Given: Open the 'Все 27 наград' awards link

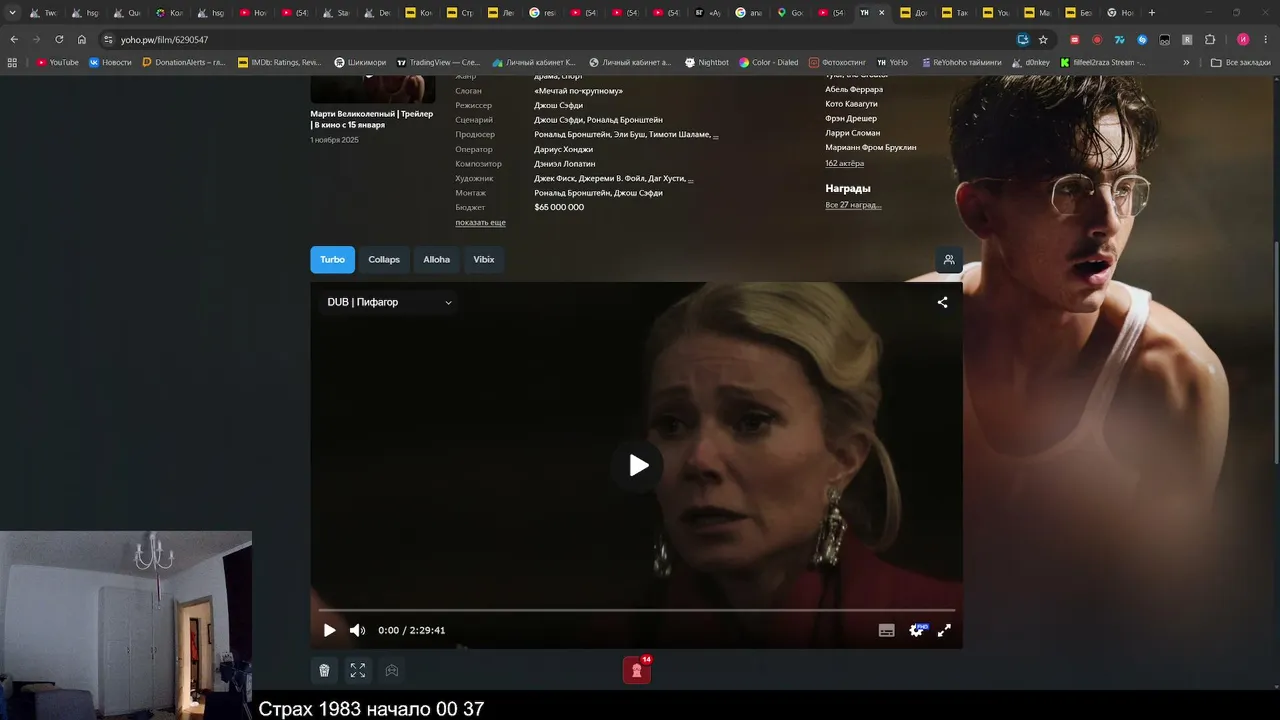Looking at the screenshot, I should pos(853,205).
